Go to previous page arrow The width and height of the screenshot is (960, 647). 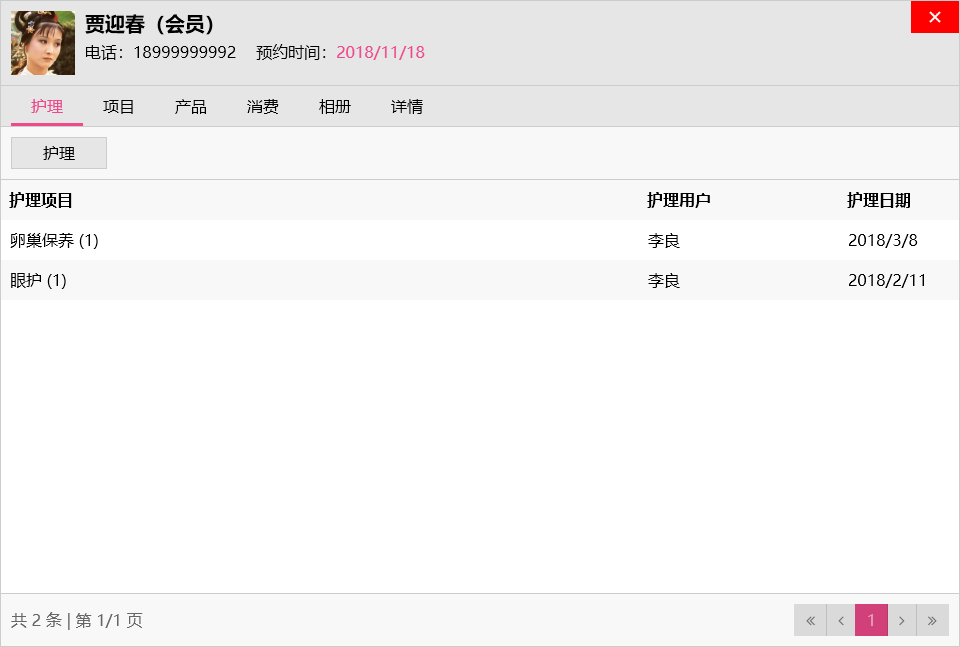[x=841, y=620]
